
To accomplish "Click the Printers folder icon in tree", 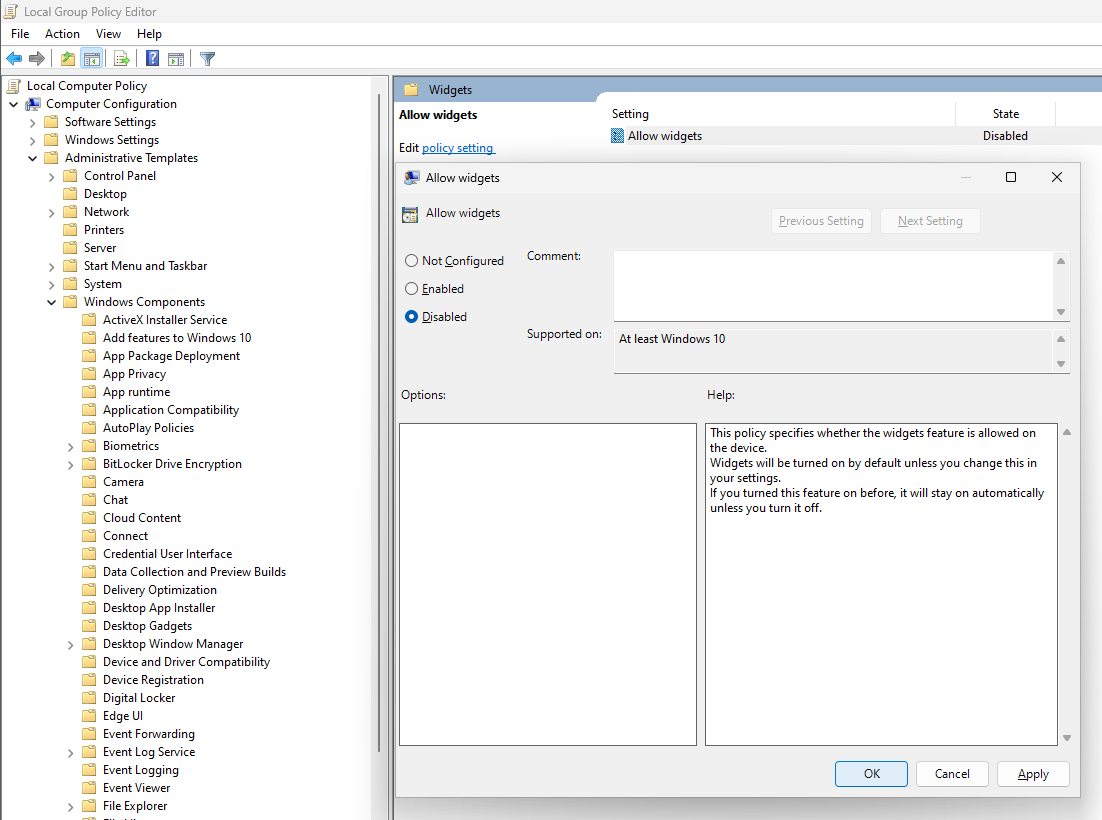I will coord(70,230).
